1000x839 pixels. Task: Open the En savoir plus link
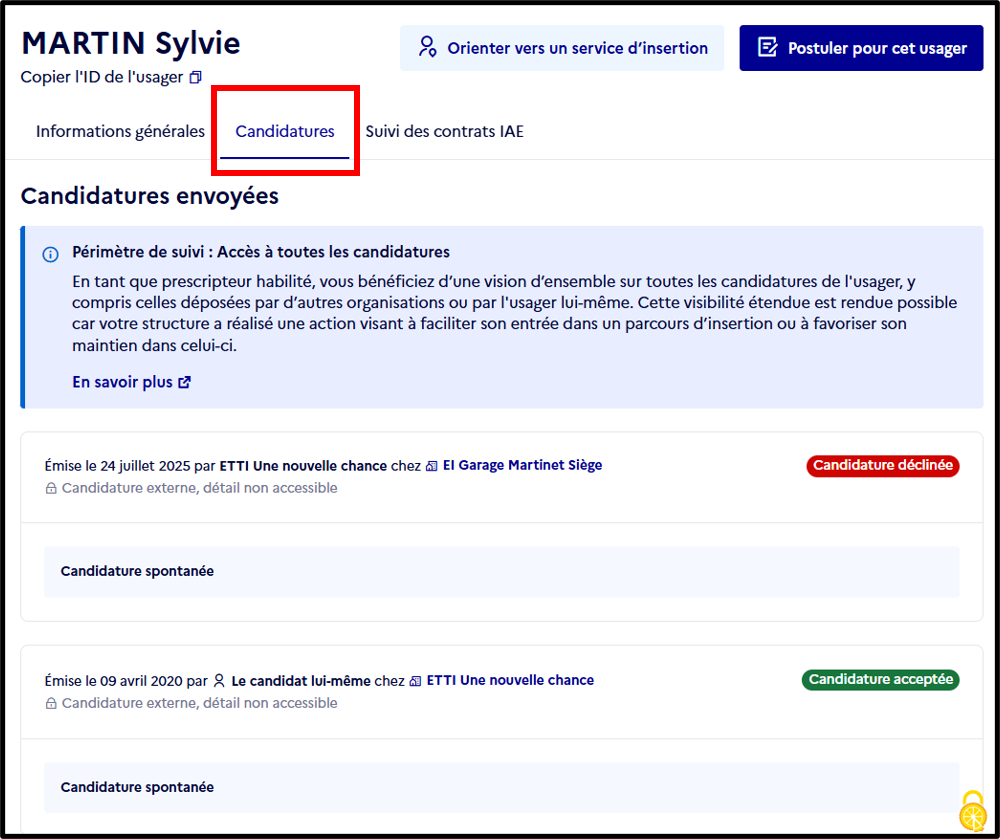(x=122, y=382)
